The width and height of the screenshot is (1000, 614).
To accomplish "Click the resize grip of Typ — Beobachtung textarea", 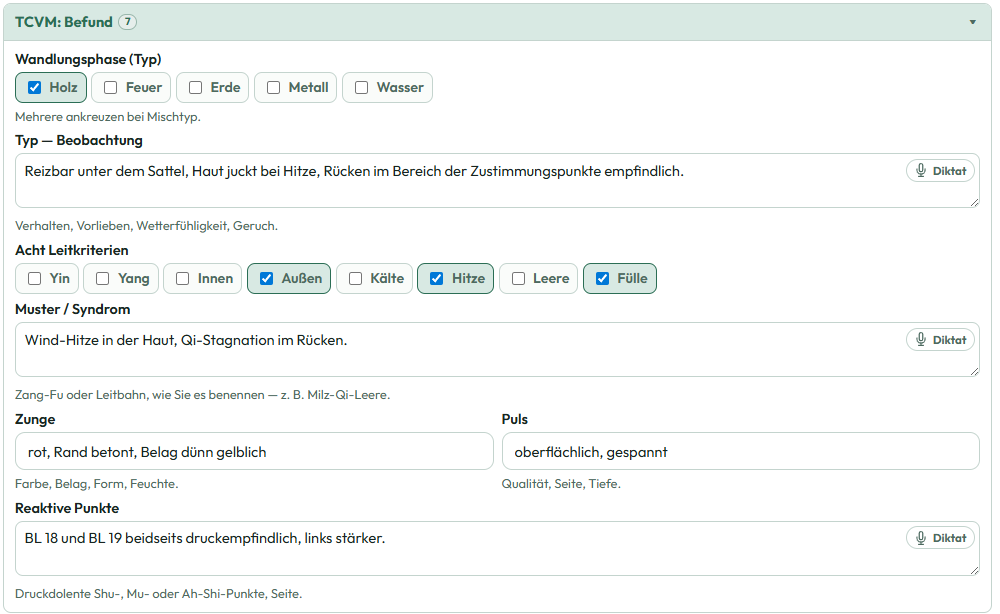I will pos(974,203).
